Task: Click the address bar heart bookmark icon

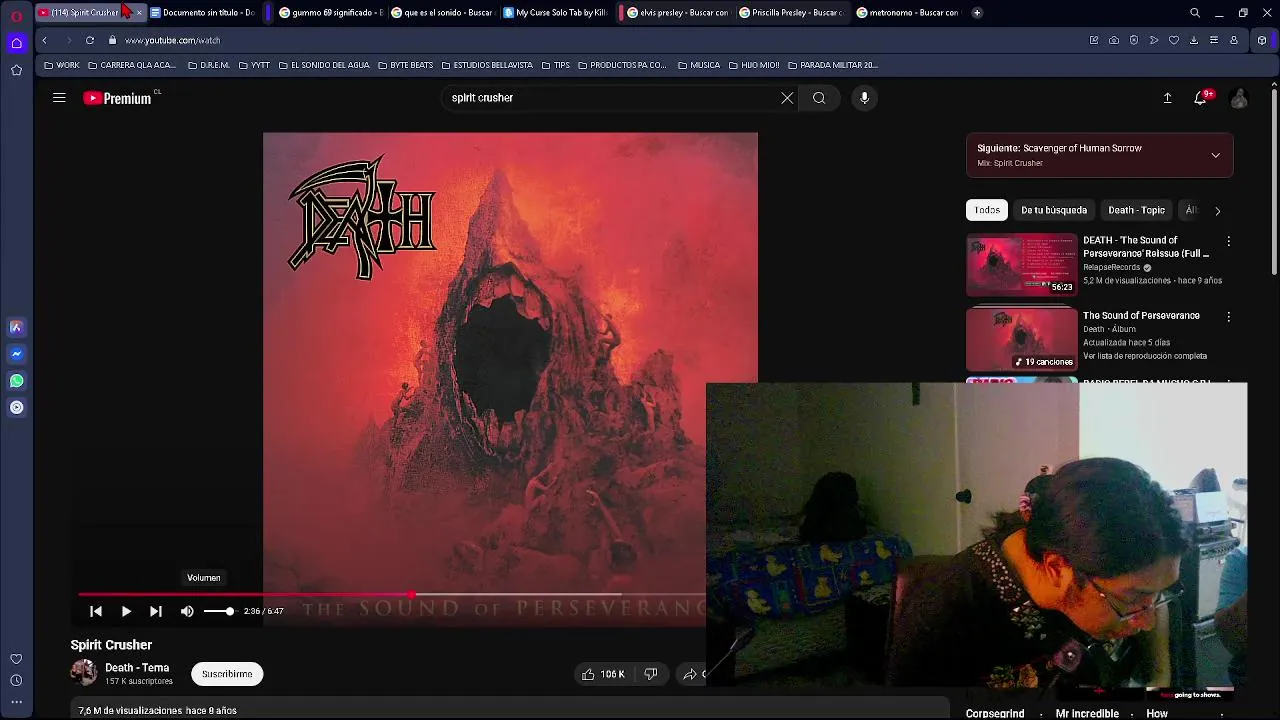Action: [x=1174, y=40]
